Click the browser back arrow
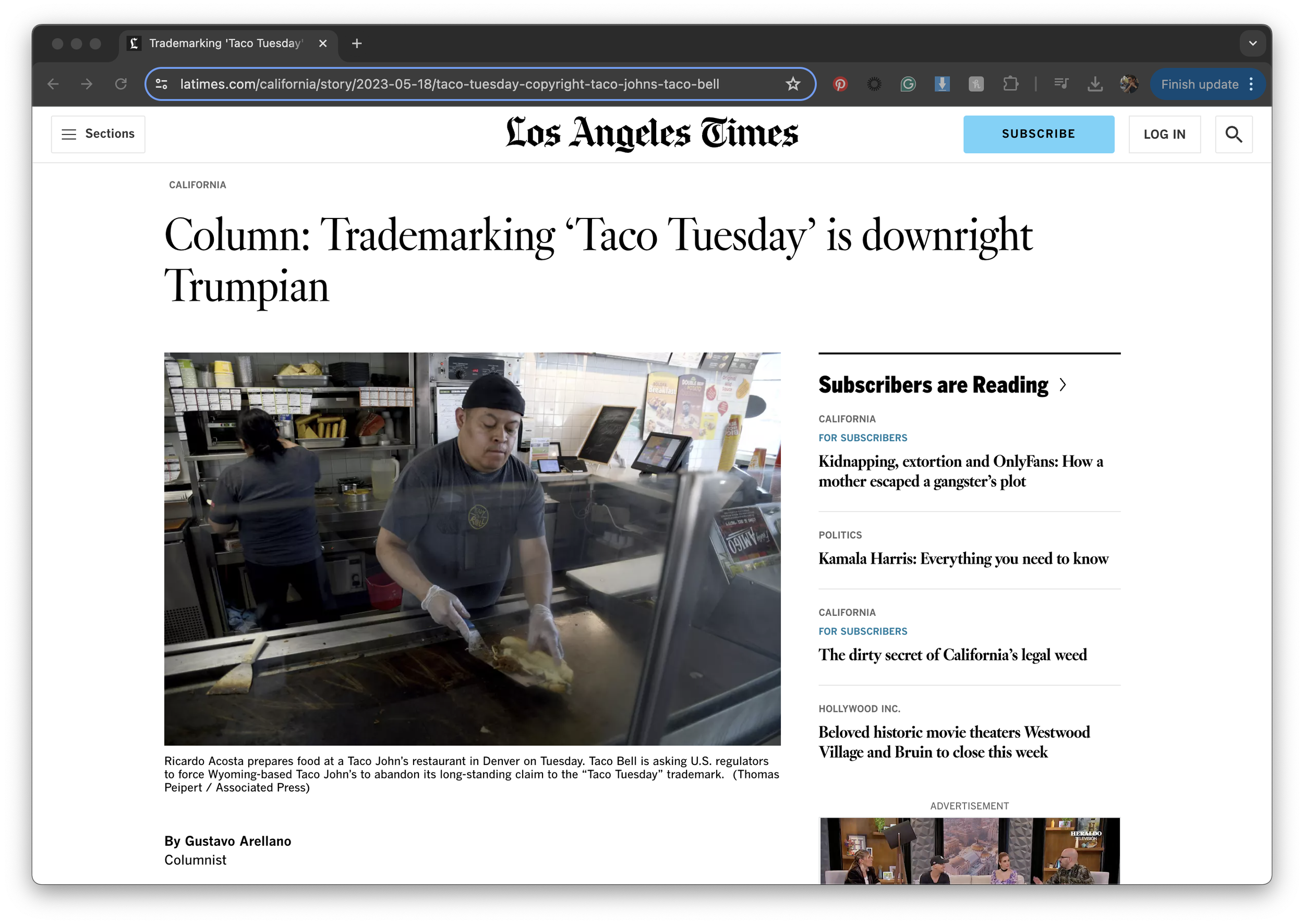The image size is (1304, 924). [53, 84]
